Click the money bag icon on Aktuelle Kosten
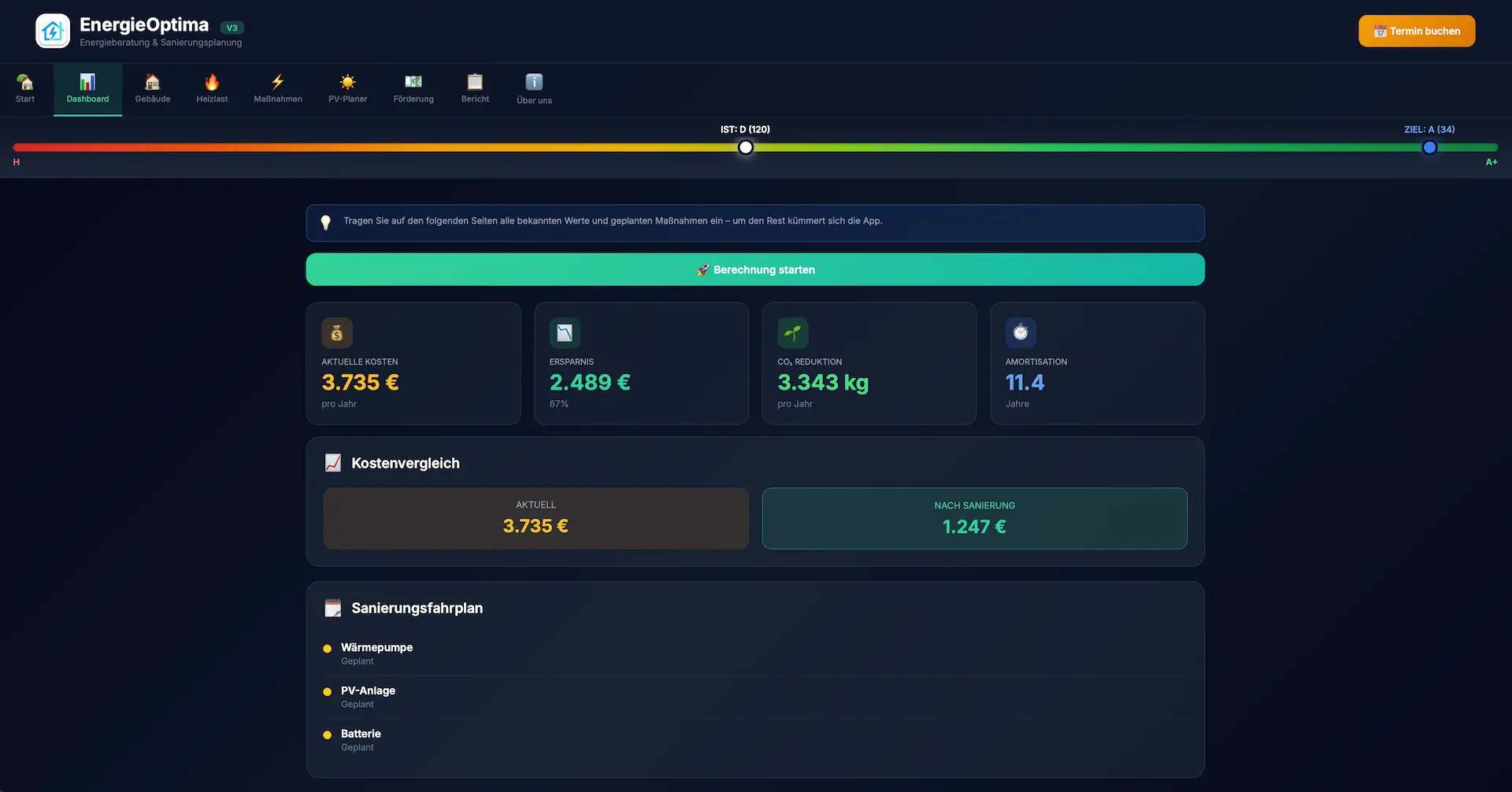This screenshot has height=792, width=1512. [337, 332]
